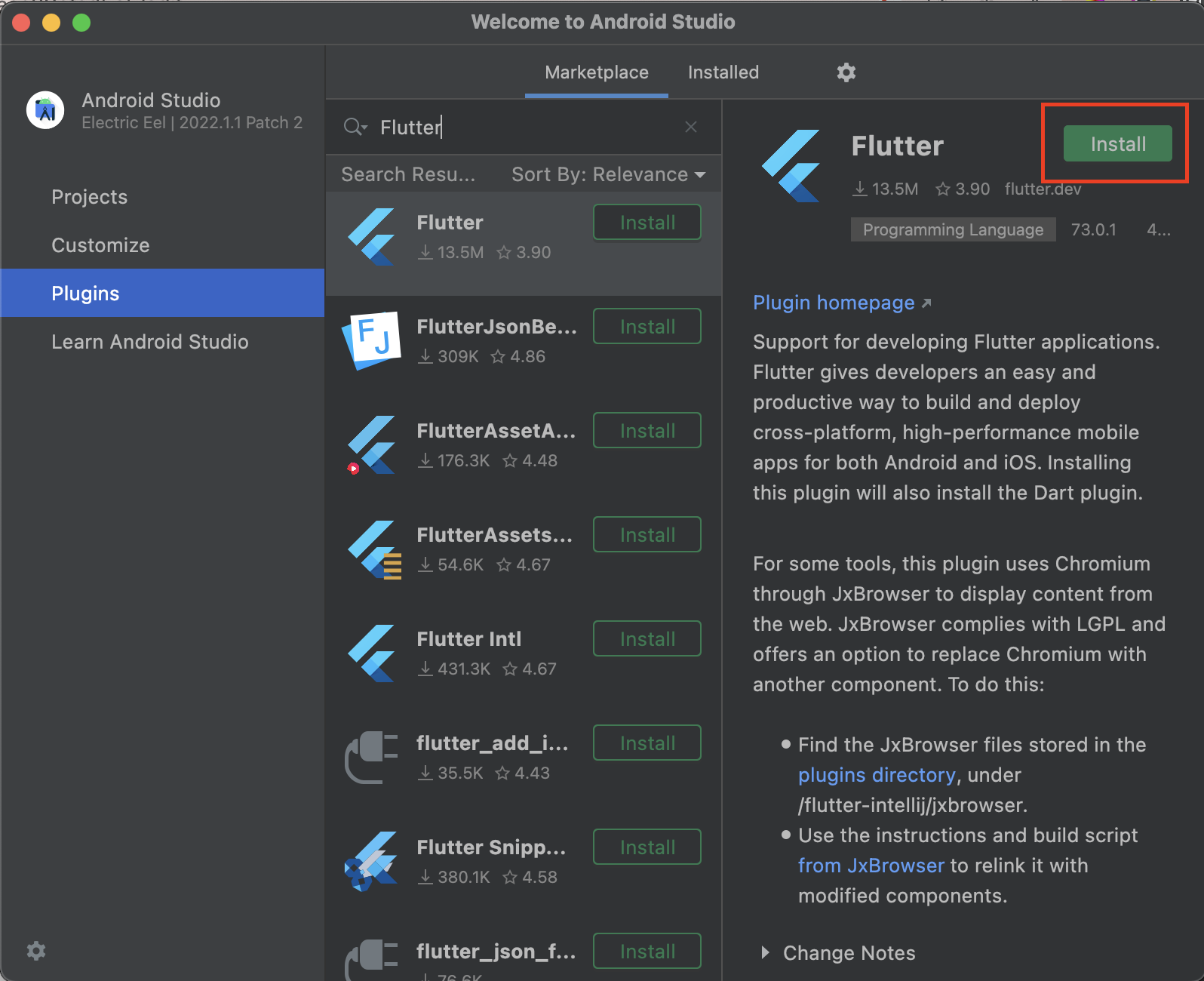The image size is (1204, 981).
Task: Click the flutter_add_image plug icon
Action: pos(371,758)
